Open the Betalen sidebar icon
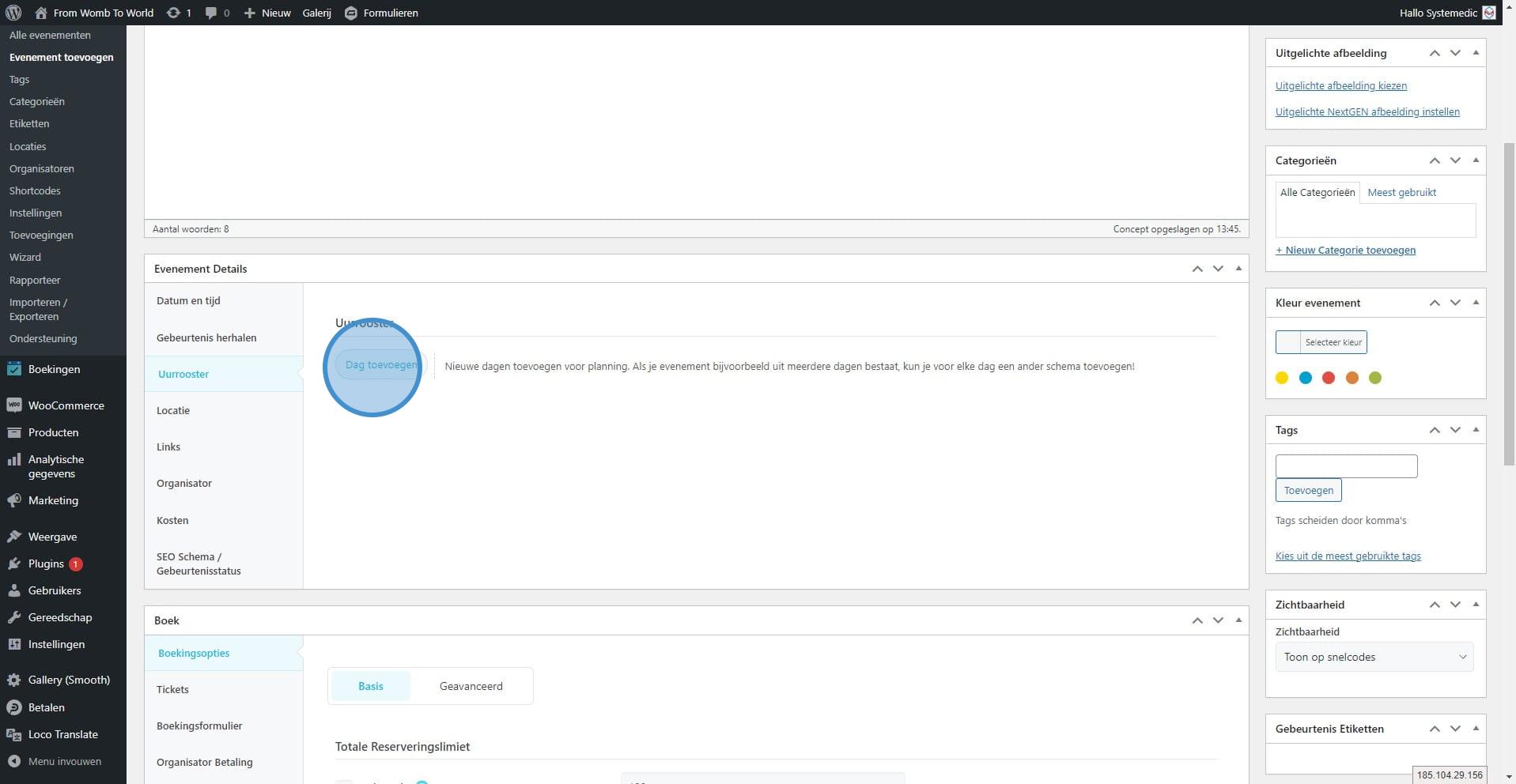 pyautogui.click(x=13, y=707)
